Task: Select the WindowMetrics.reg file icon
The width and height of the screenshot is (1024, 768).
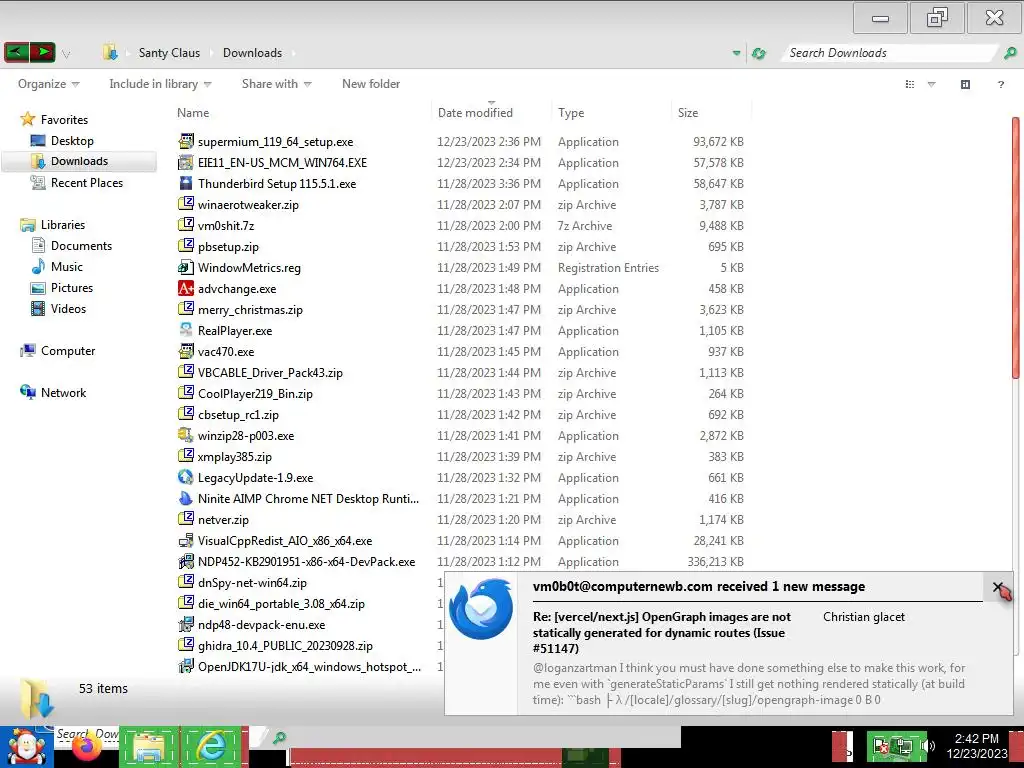Action: [186, 267]
